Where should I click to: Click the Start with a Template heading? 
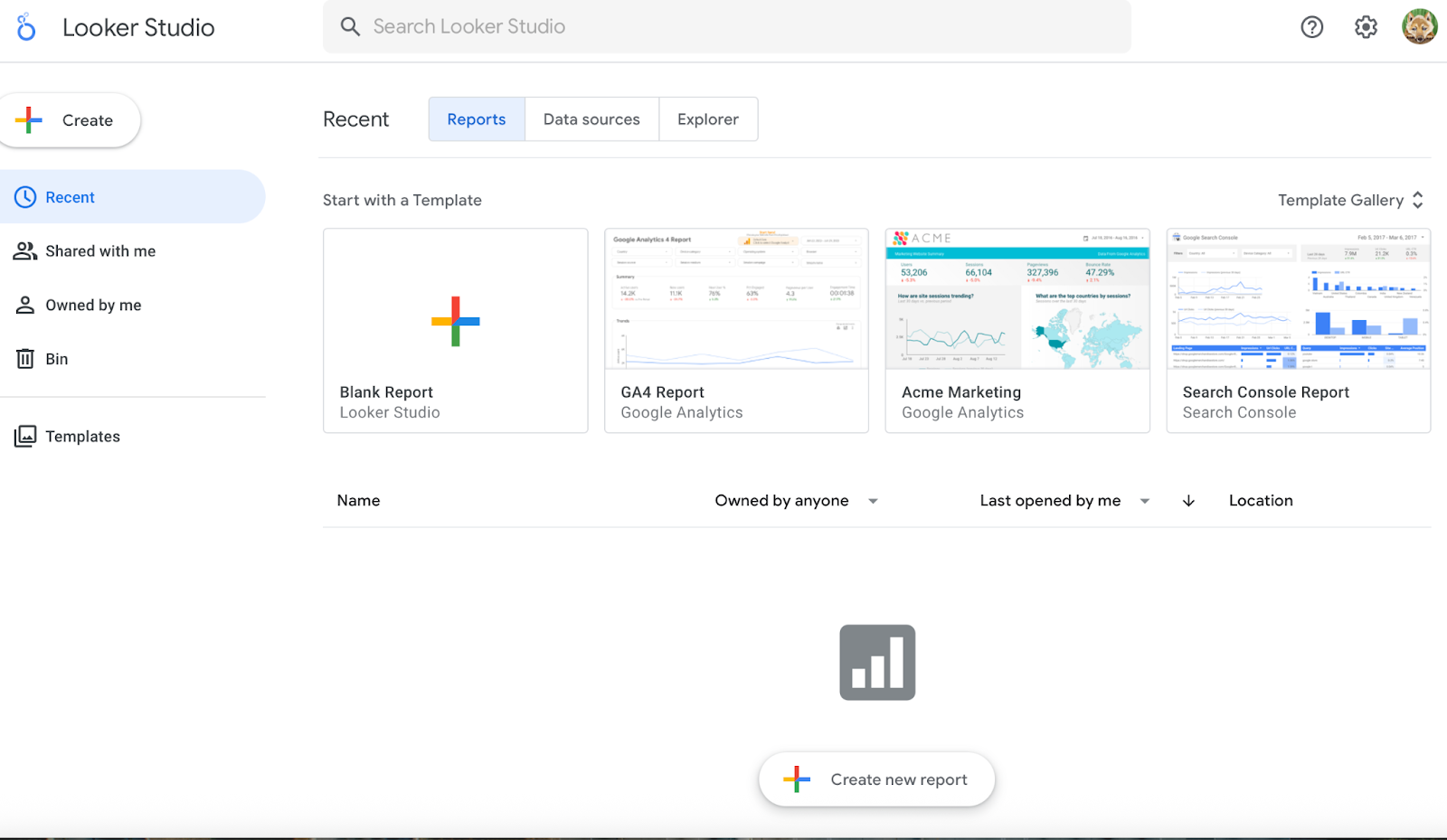(402, 200)
